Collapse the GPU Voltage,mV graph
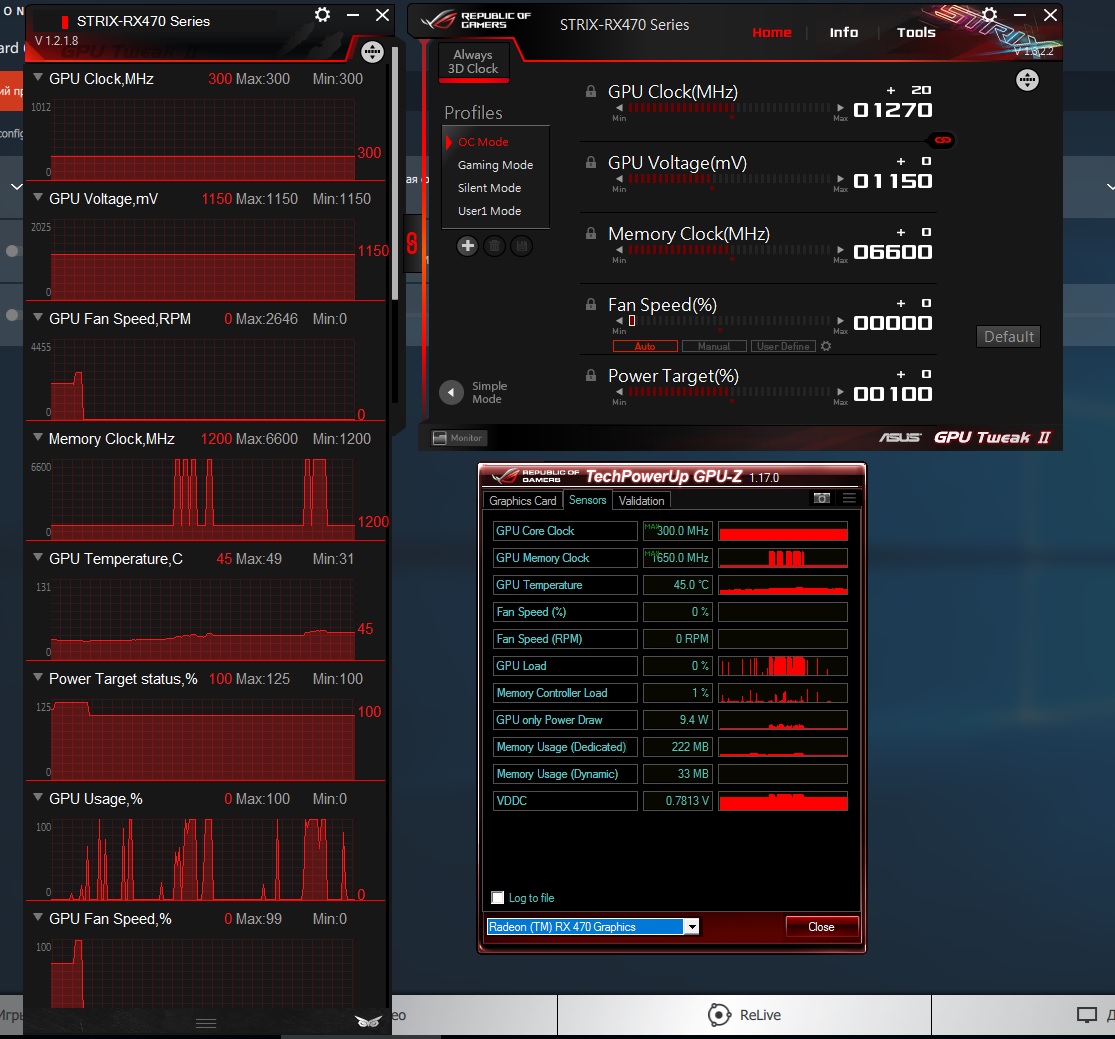Image resolution: width=1115 pixels, height=1039 pixels. [38, 198]
